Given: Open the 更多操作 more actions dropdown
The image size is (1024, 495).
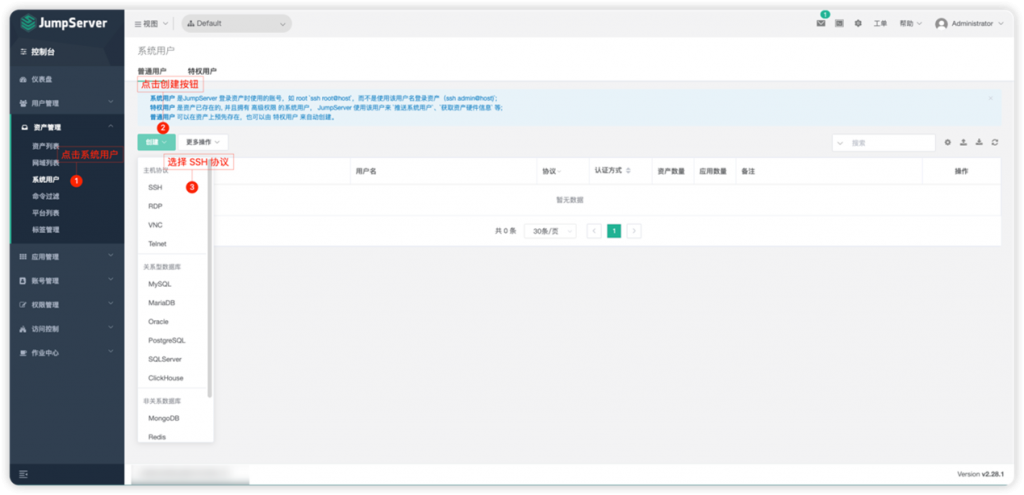Looking at the screenshot, I should [203, 142].
